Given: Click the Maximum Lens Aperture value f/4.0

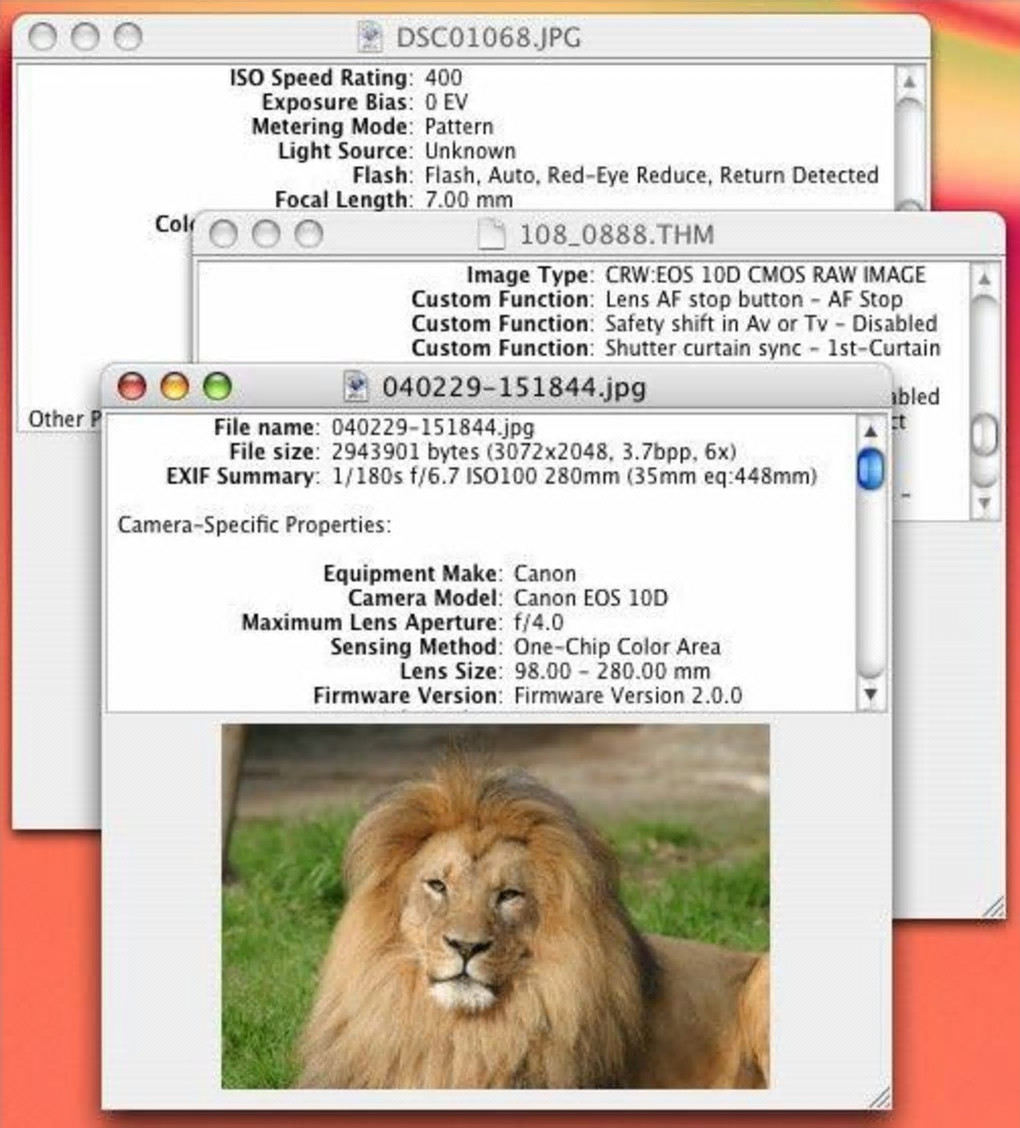Looking at the screenshot, I should coord(538,622).
